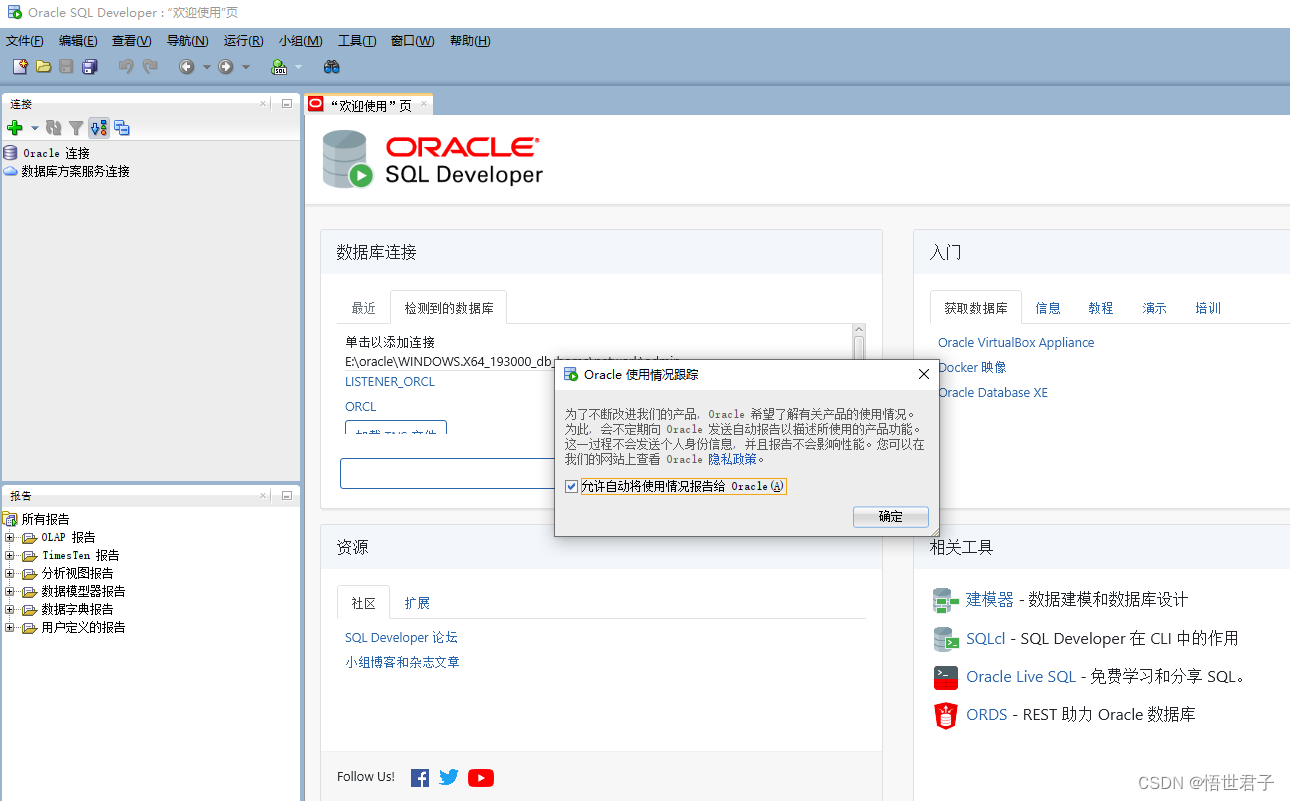Screen dimensions: 1290x801
Task: Click the Save All toolbar icon
Action: [x=90, y=66]
